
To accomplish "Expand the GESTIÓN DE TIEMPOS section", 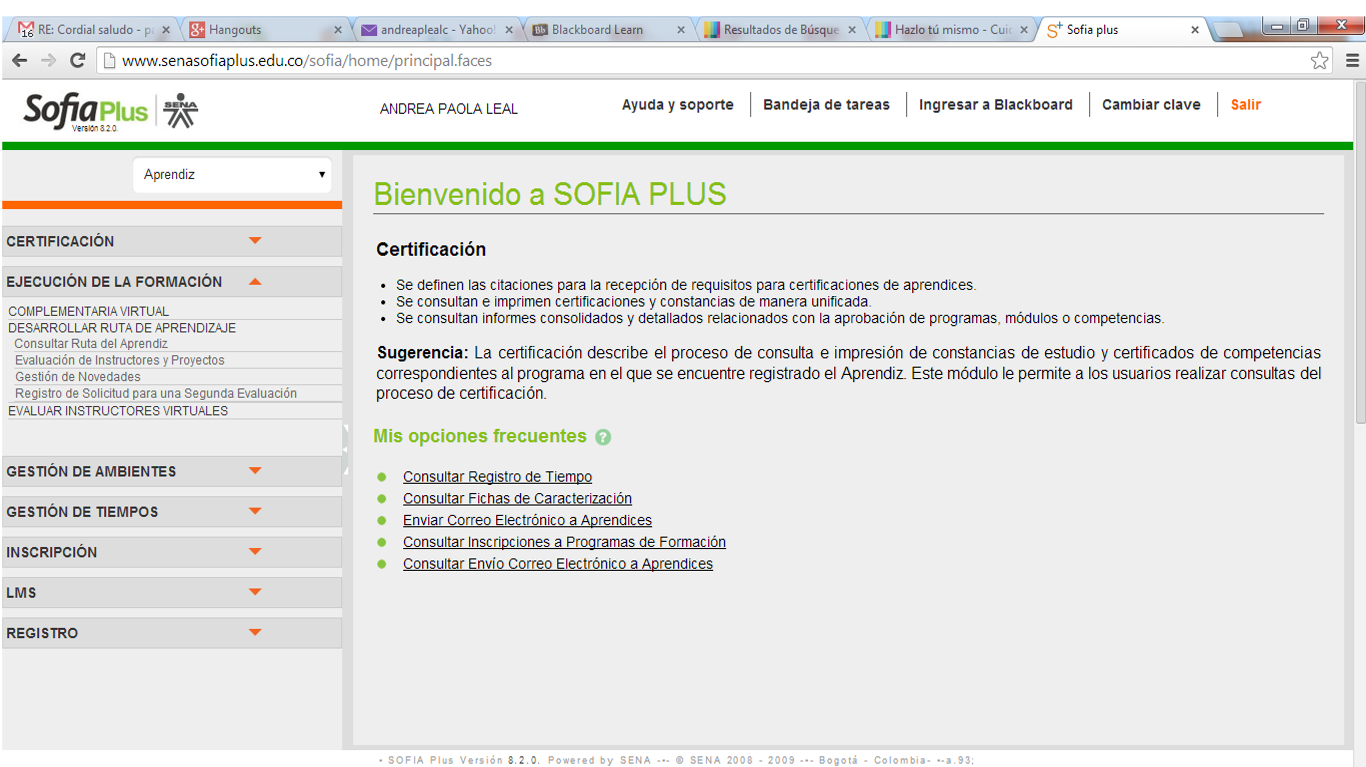I will [x=172, y=512].
